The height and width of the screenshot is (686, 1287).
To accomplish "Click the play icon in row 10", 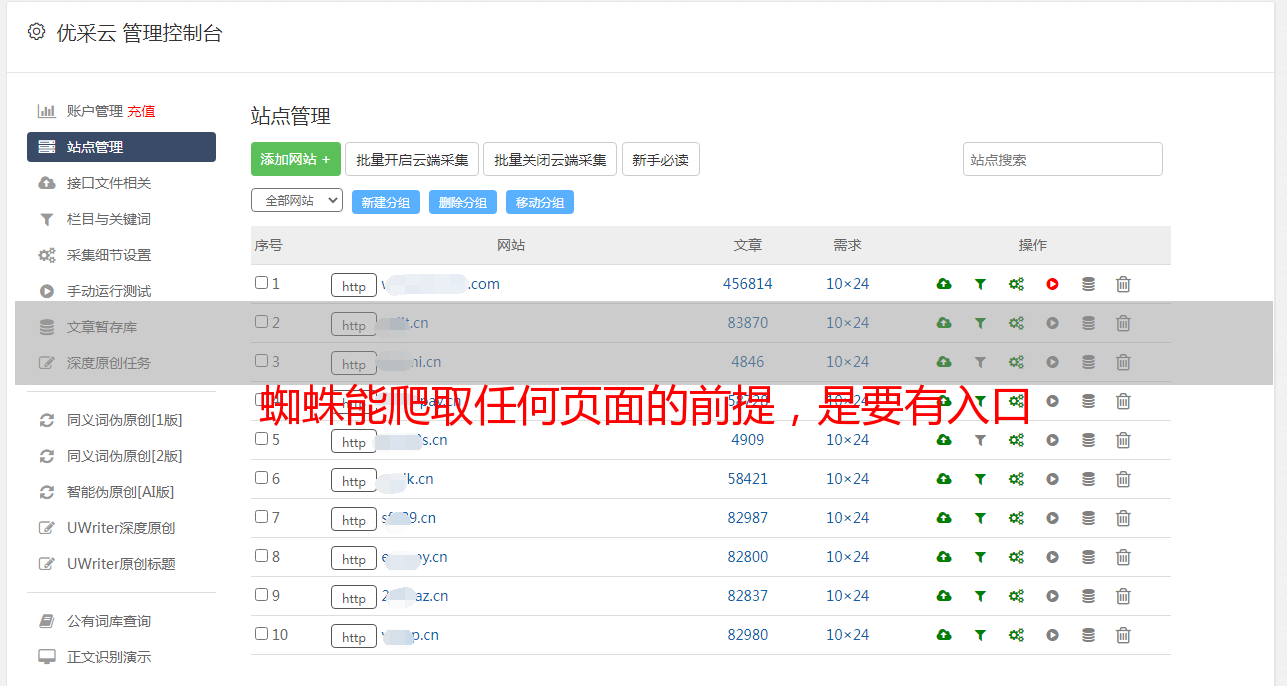I will 1052,635.
